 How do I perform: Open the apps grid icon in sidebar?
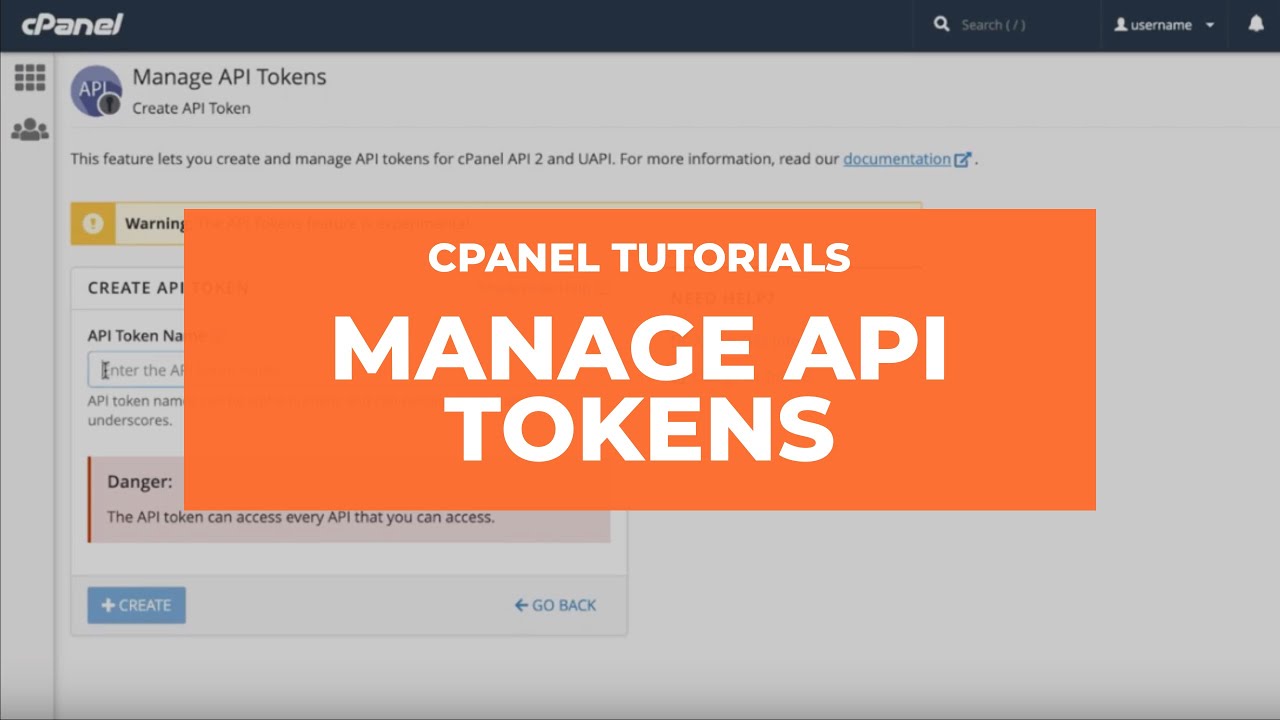click(30, 78)
